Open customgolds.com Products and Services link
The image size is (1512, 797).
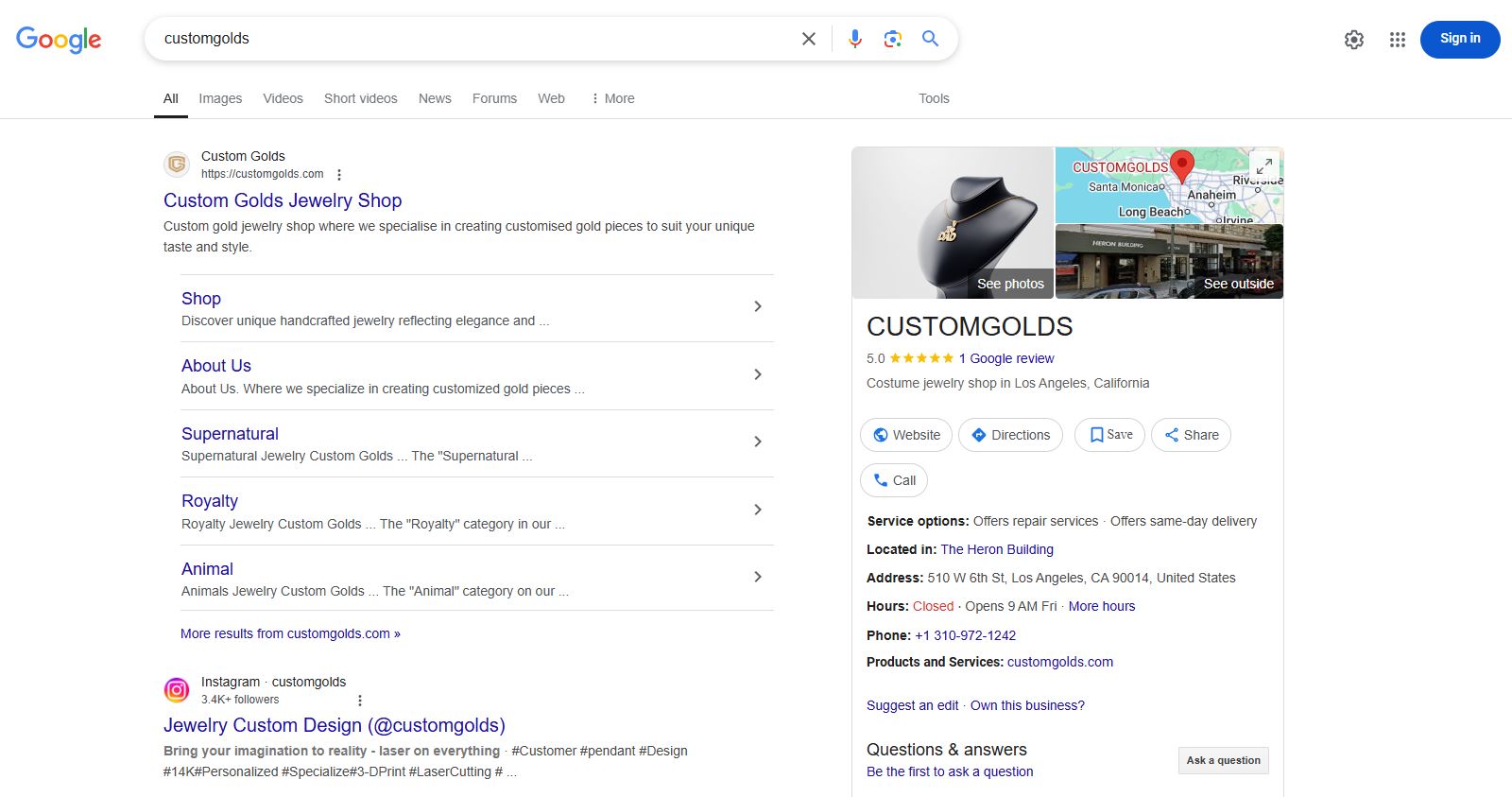pos(1060,662)
